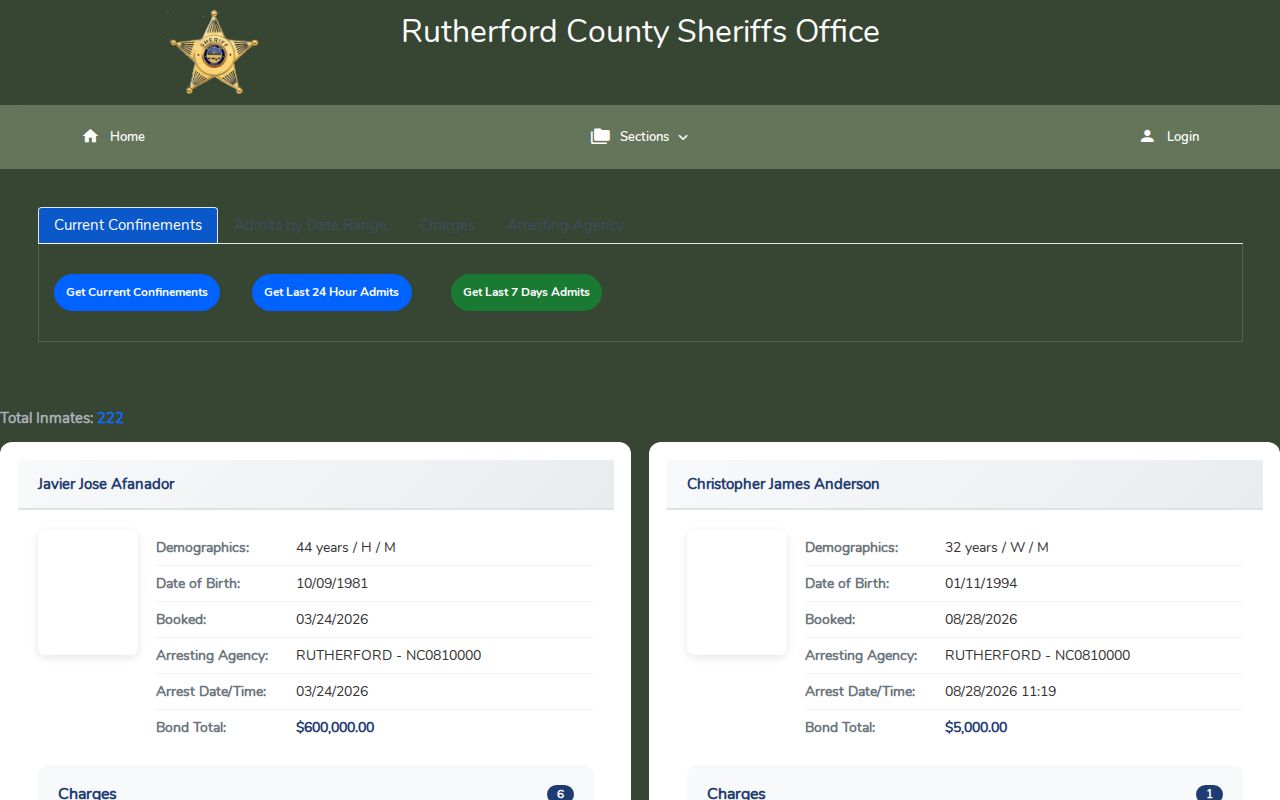This screenshot has width=1280, height=800.
Task: Expand the Sections dropdown chevron
Action: 683,137
